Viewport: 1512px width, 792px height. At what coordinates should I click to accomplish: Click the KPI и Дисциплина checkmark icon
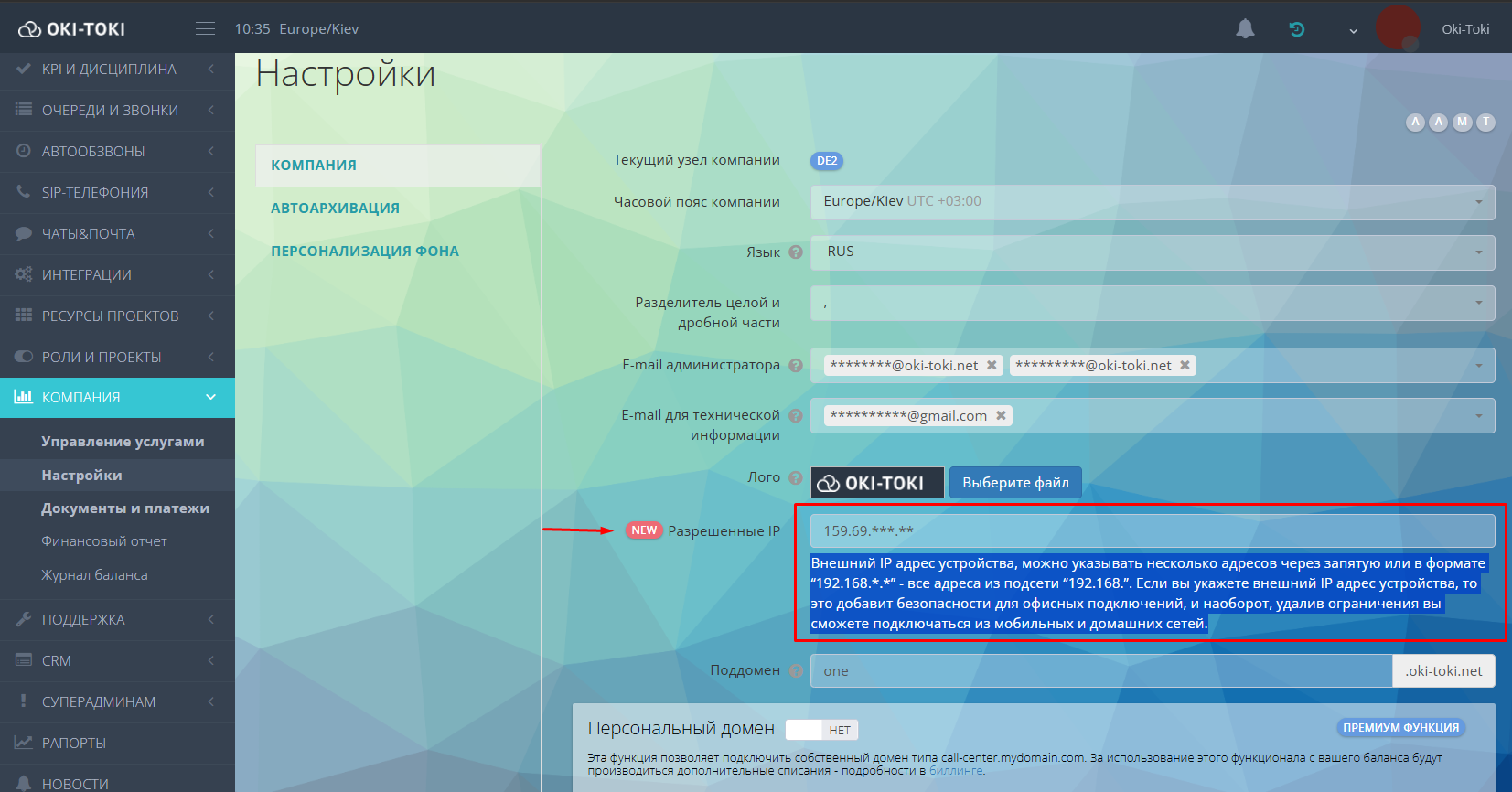(x=24, y=69)
